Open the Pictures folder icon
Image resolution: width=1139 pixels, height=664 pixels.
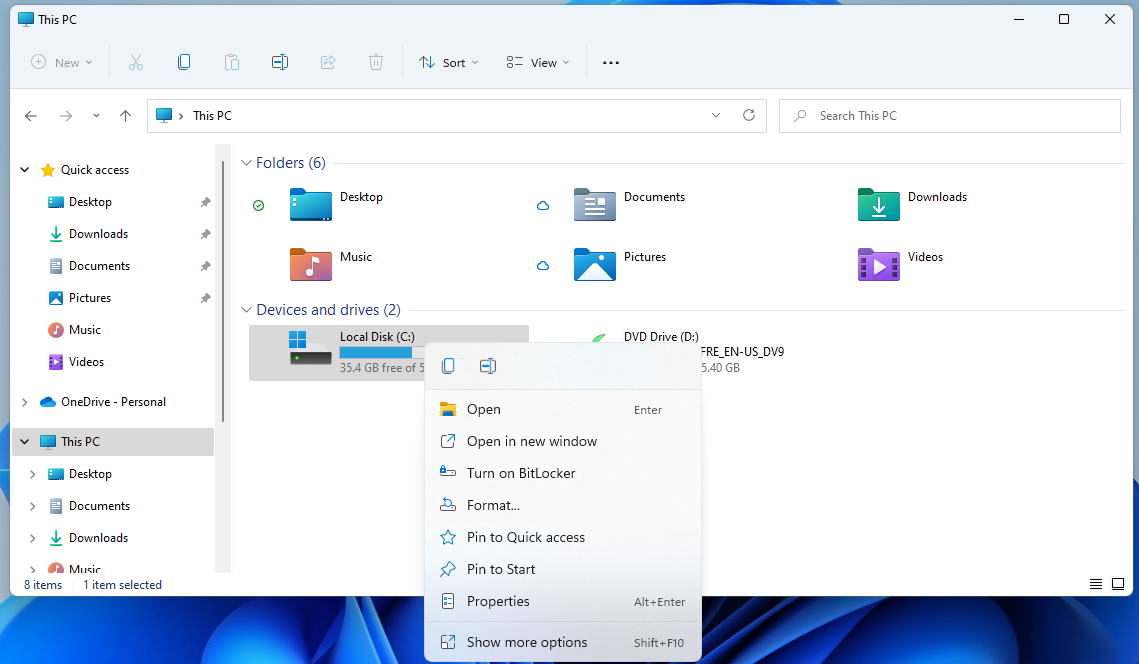(594, 264)
